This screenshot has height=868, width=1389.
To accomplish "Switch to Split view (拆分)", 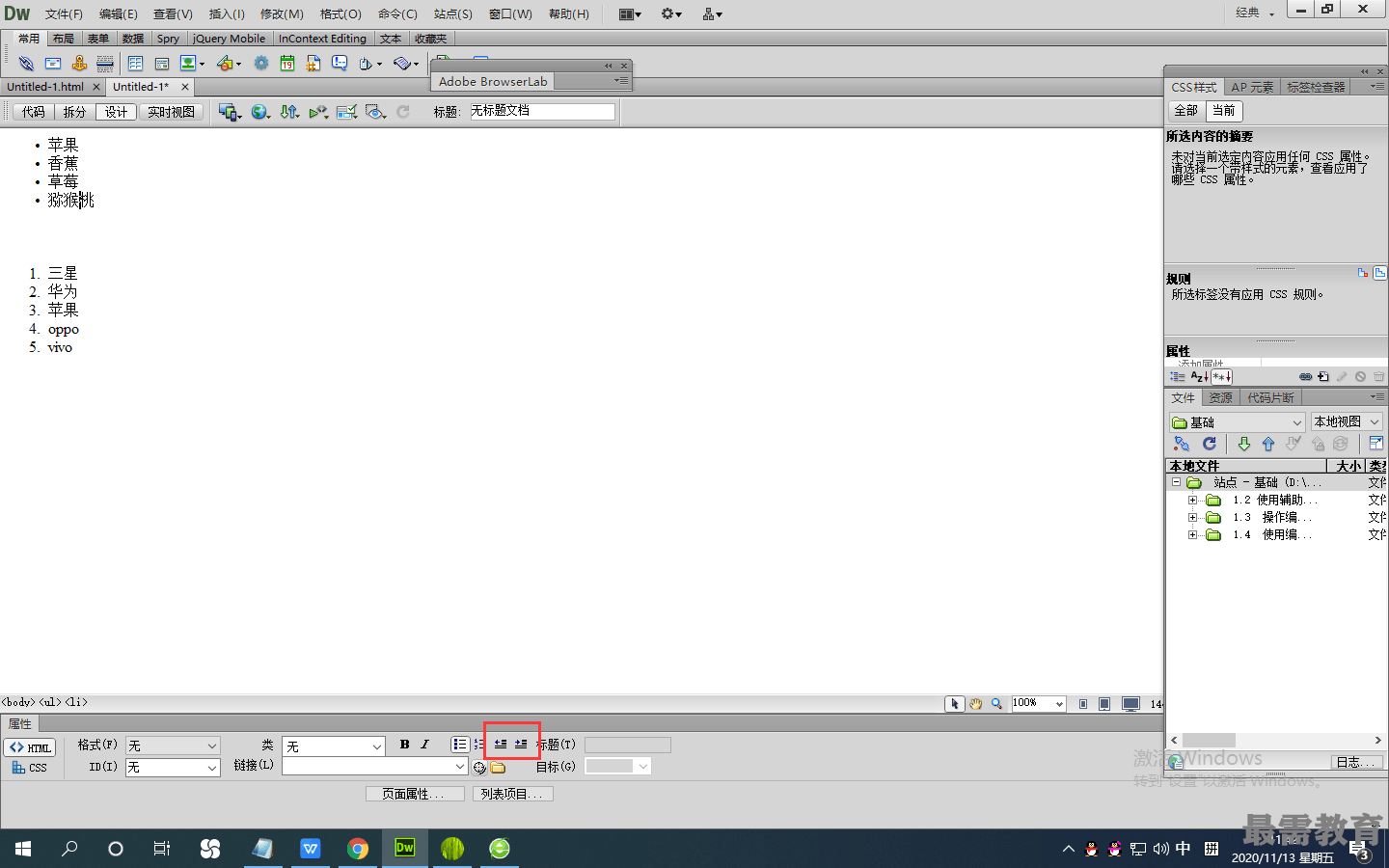I will point(74,112).
